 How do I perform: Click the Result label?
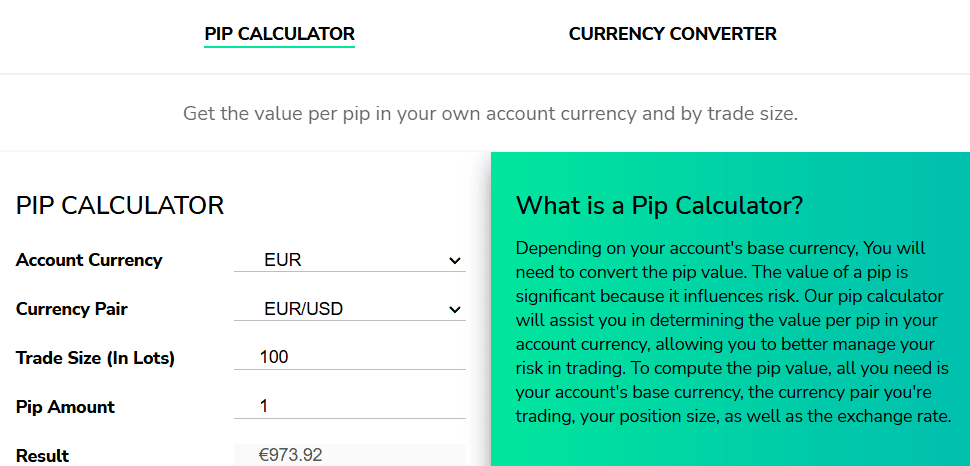tap(42, 456)
